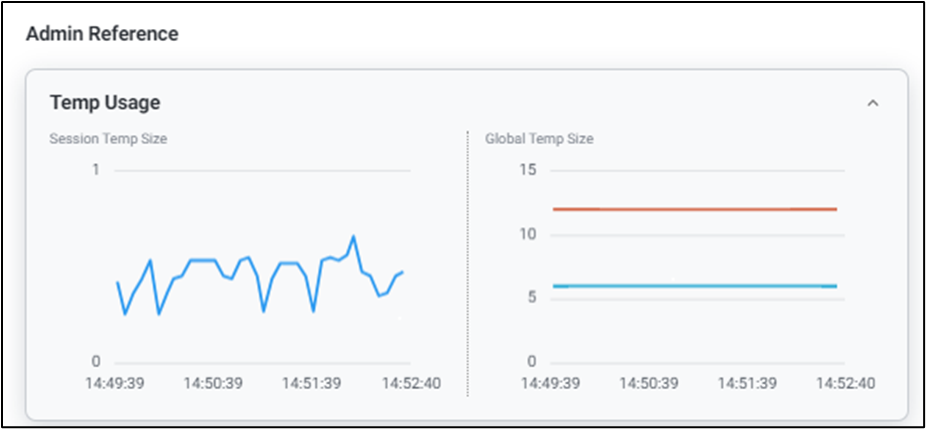Select the Session Temp Size chart label
This screenshot has height=429, width=926.
pyautogui.click(x=108, y=139)
